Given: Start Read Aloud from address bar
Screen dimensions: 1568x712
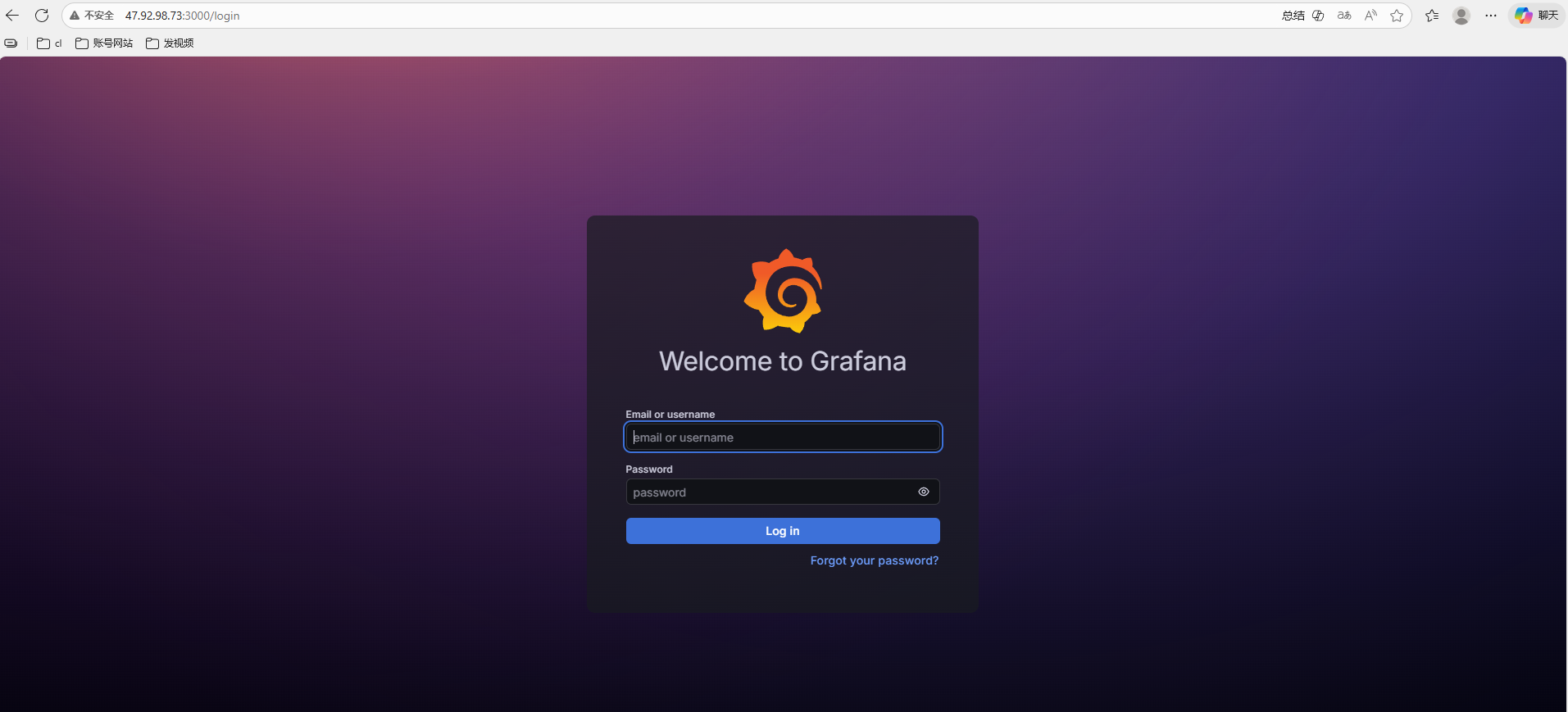Looking at the screenshot, I should (x=1370, y=16).
